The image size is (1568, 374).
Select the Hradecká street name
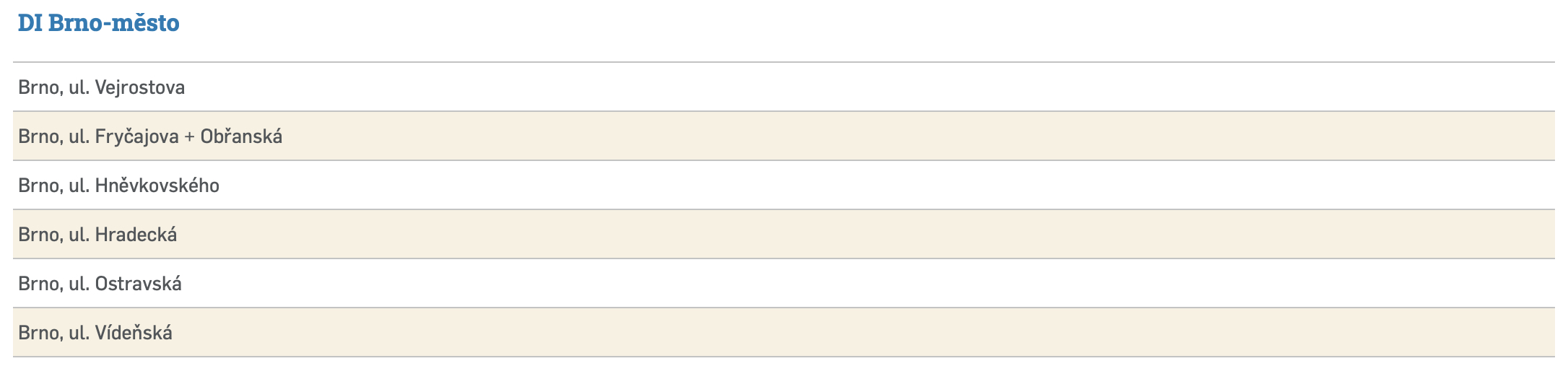pyautogui.click(x=136, y=235)
